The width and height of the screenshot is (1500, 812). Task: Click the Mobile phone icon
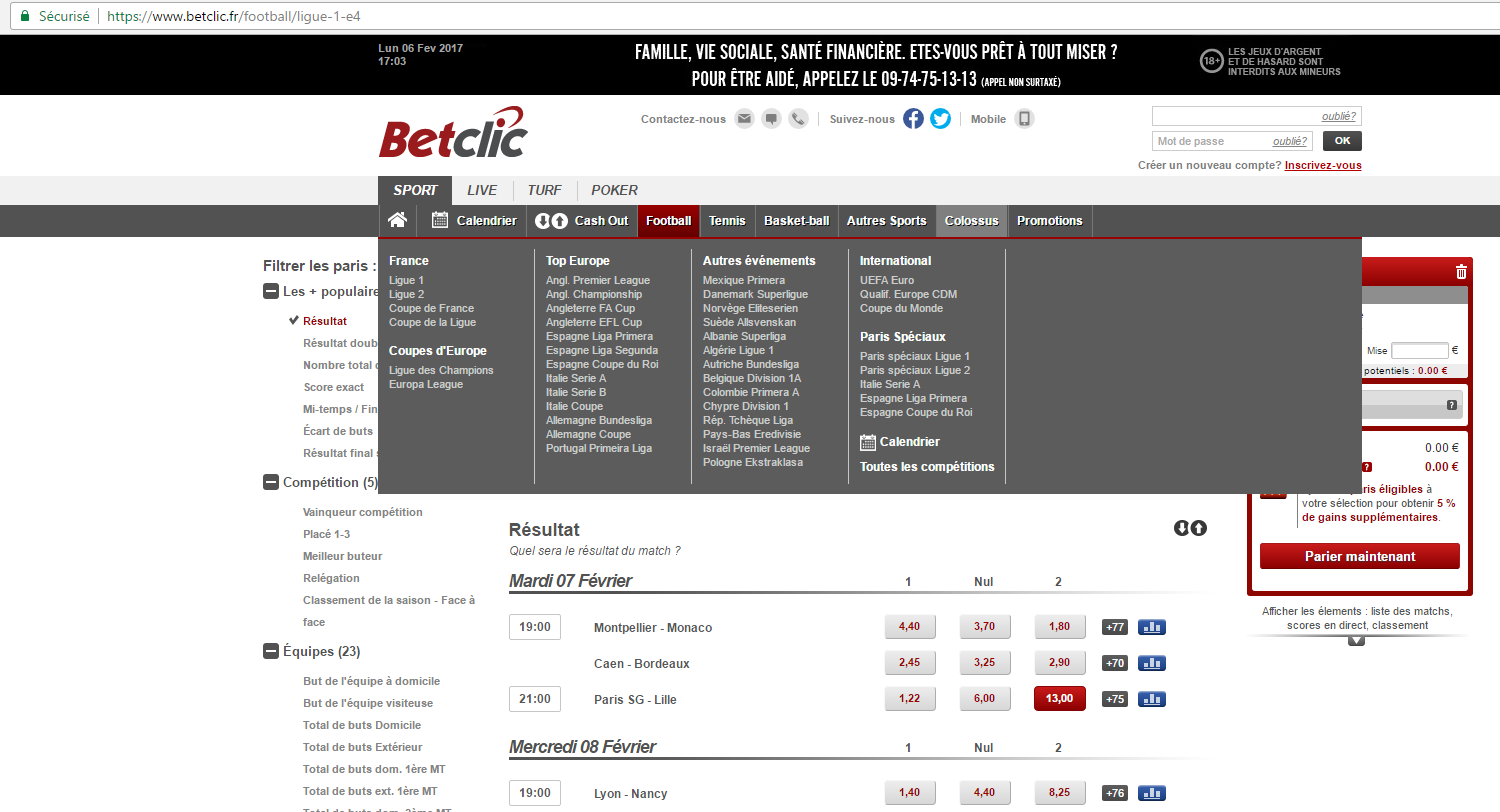click(1024, 119)
